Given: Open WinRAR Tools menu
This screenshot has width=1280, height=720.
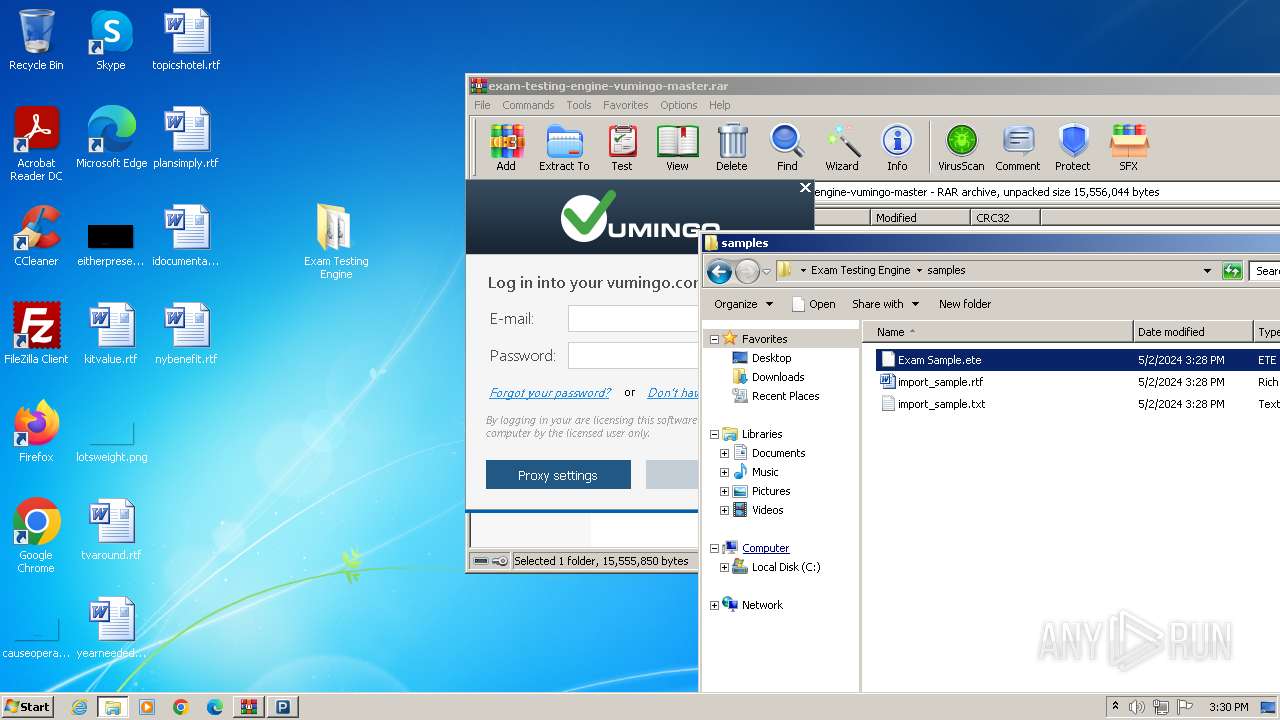Looking at the screenshot, I should pyautogui.click(x=579, y=105).
